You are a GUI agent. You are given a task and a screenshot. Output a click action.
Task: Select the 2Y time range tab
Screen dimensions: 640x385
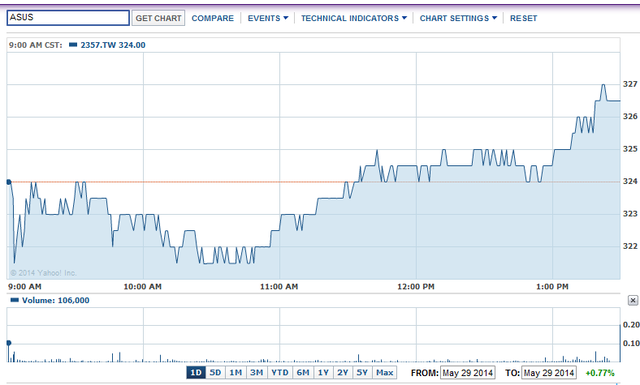click(x=343, y=372)
